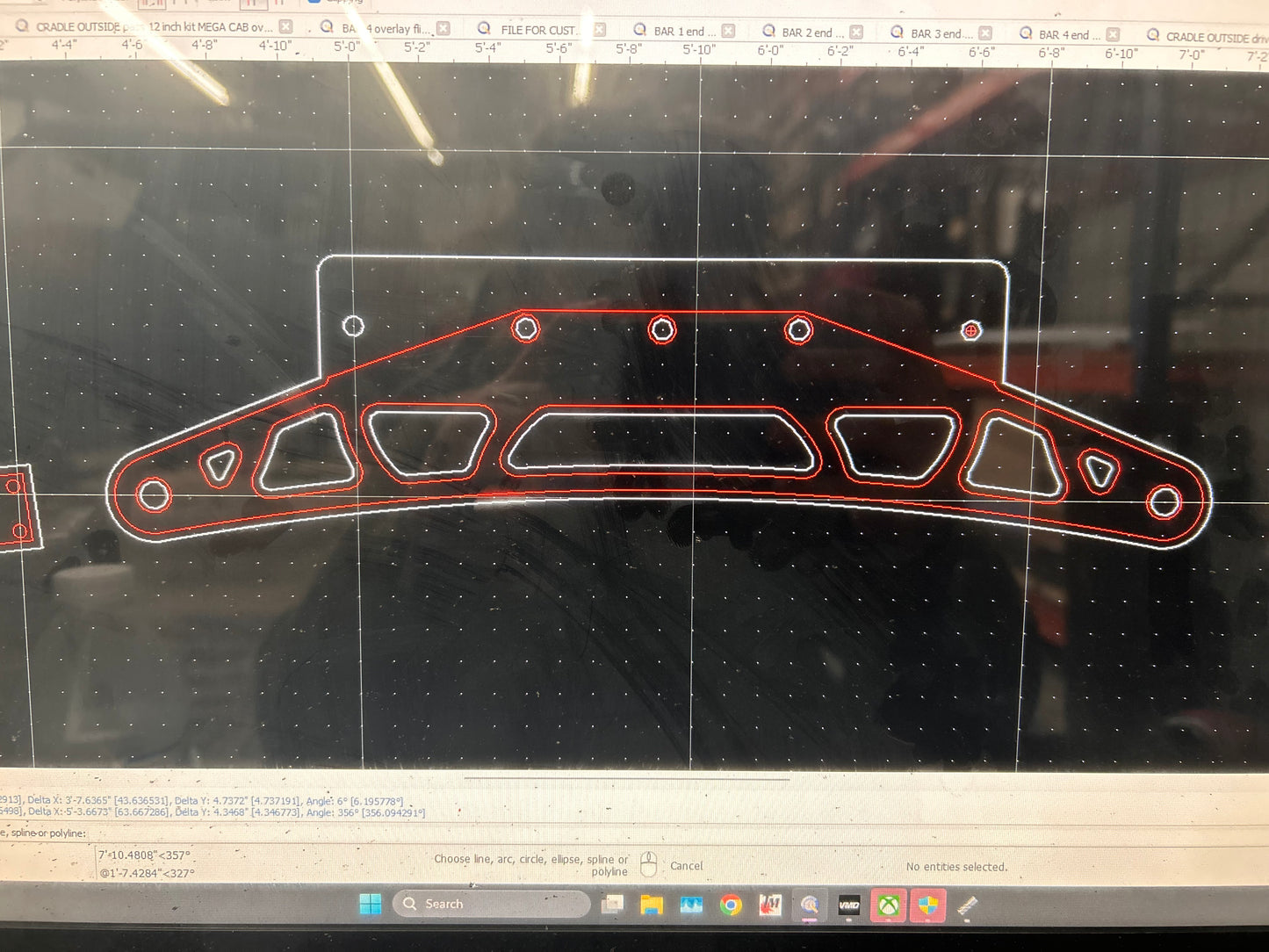
Task: Close the FILE FOR CUST tab
Action: coord(599,30)
